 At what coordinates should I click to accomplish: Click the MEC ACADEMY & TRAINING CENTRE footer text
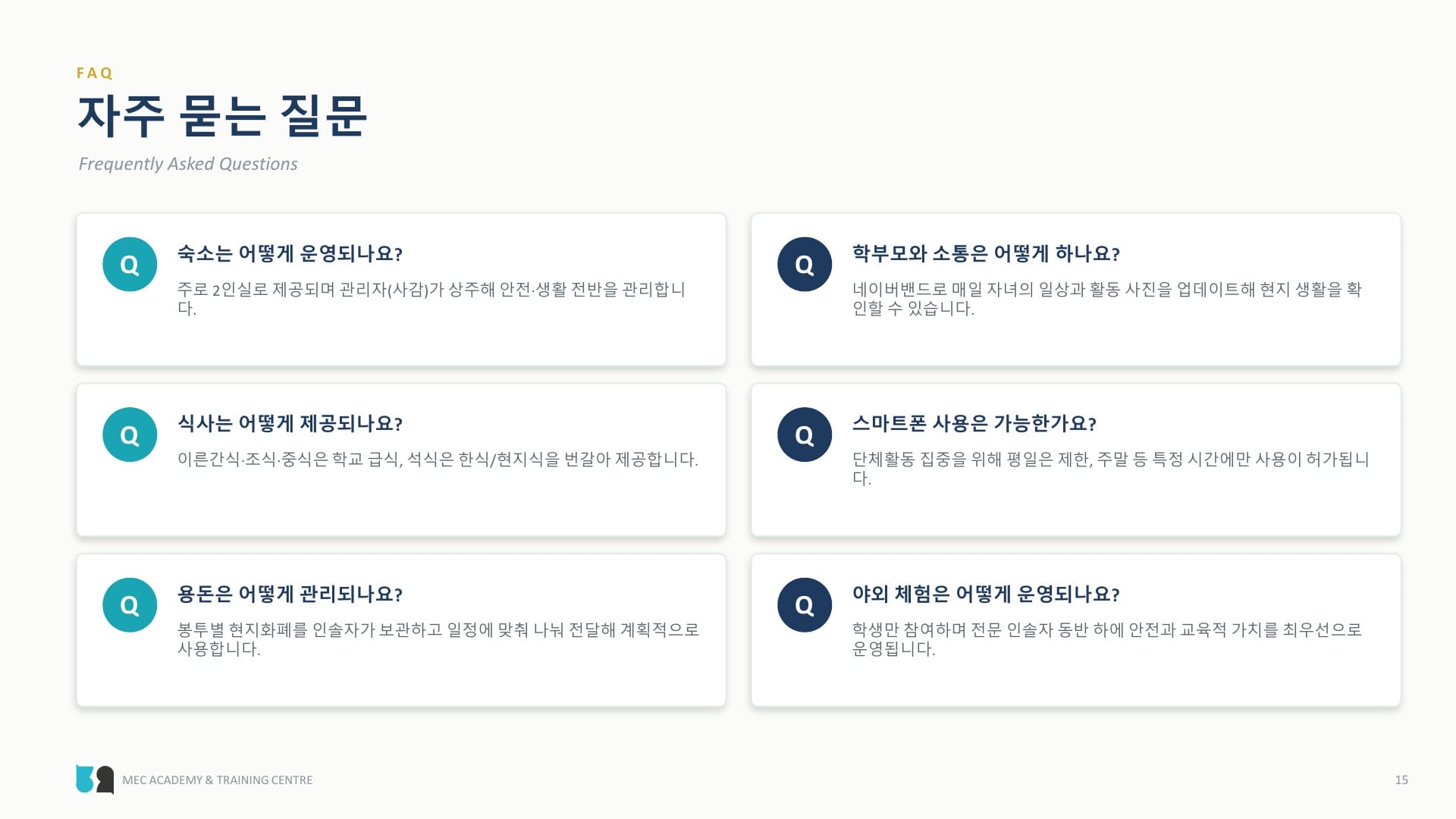(x=218, y=780)
